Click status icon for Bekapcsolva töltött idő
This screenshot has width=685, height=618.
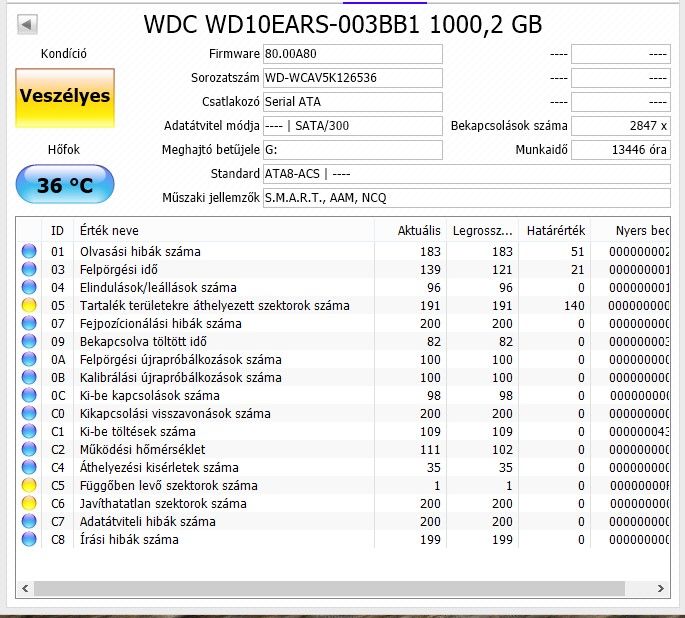coord(29,341)
